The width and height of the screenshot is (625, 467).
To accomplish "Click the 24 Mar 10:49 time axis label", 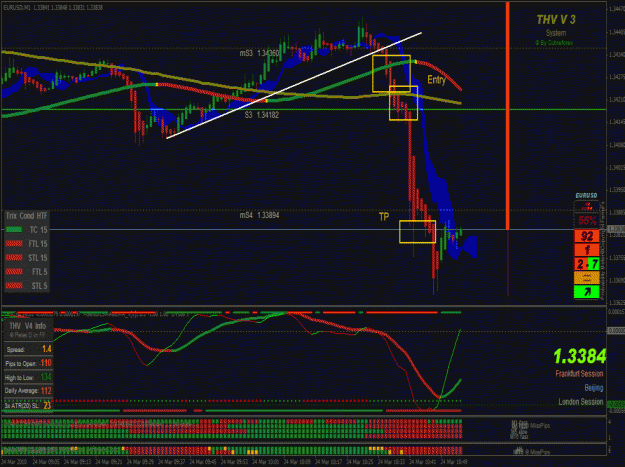I will click(454, 462).
